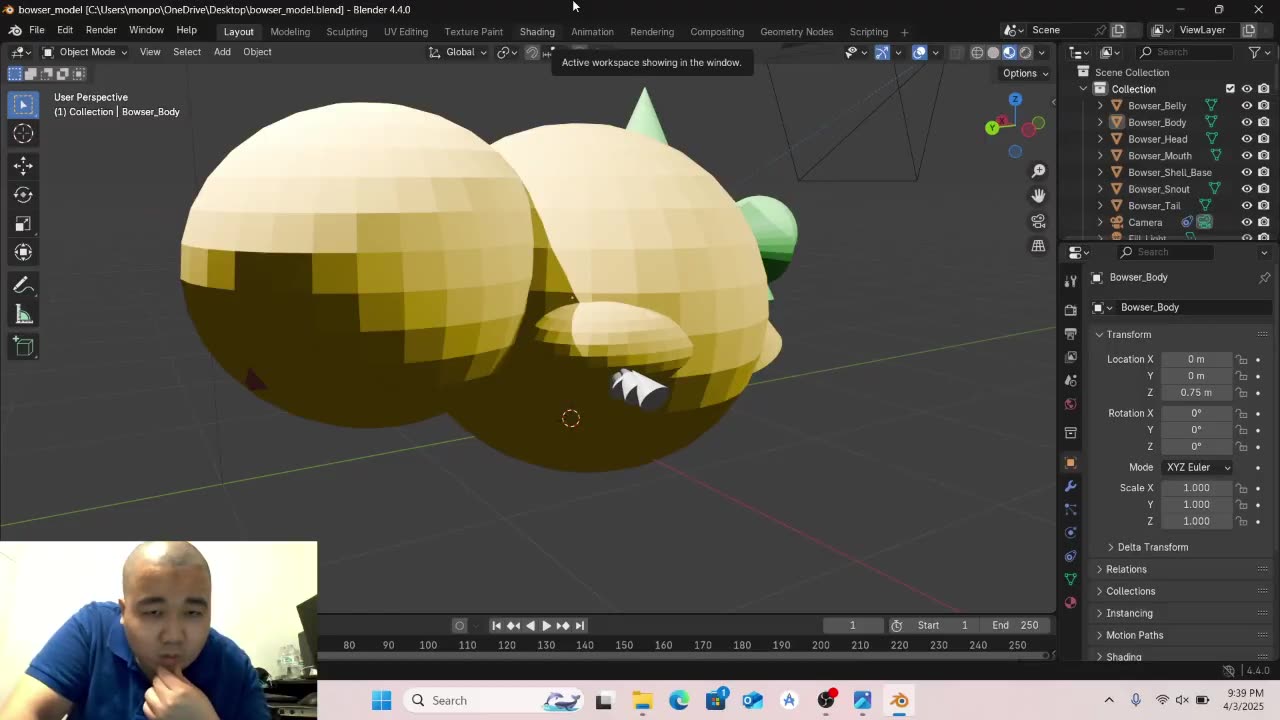Activate the Select Box tool
The image size is (1280, 720).
23,104
